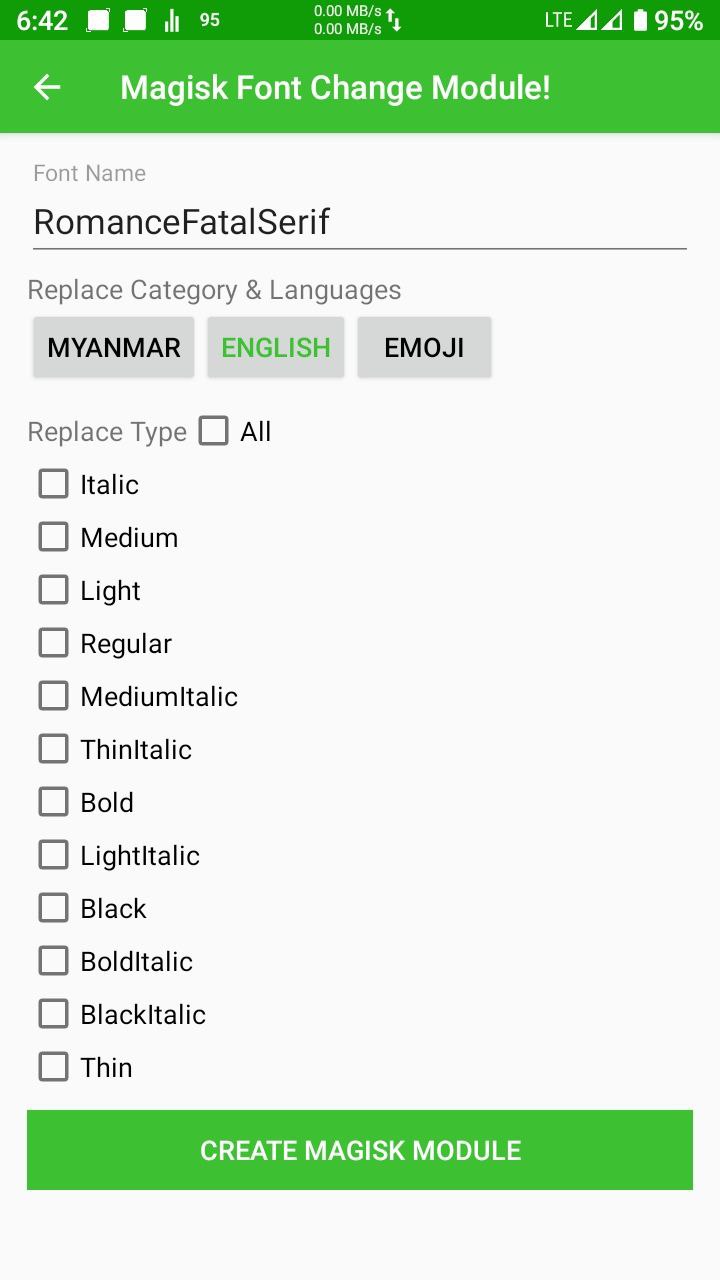
Task: Select the ENGLISH category button
Action: (x=276, y=347)
